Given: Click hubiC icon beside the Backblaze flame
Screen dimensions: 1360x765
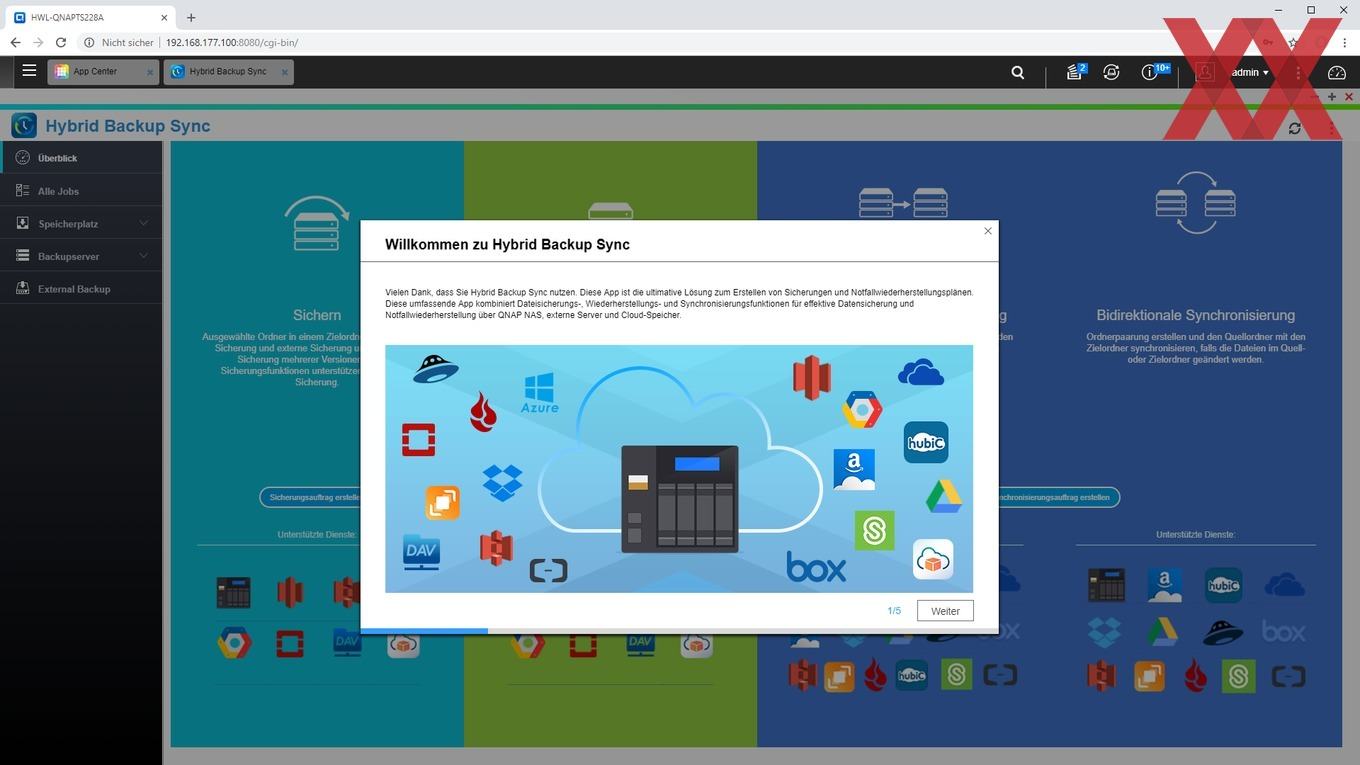Looking at the screenshot, I should click(911, 675).
